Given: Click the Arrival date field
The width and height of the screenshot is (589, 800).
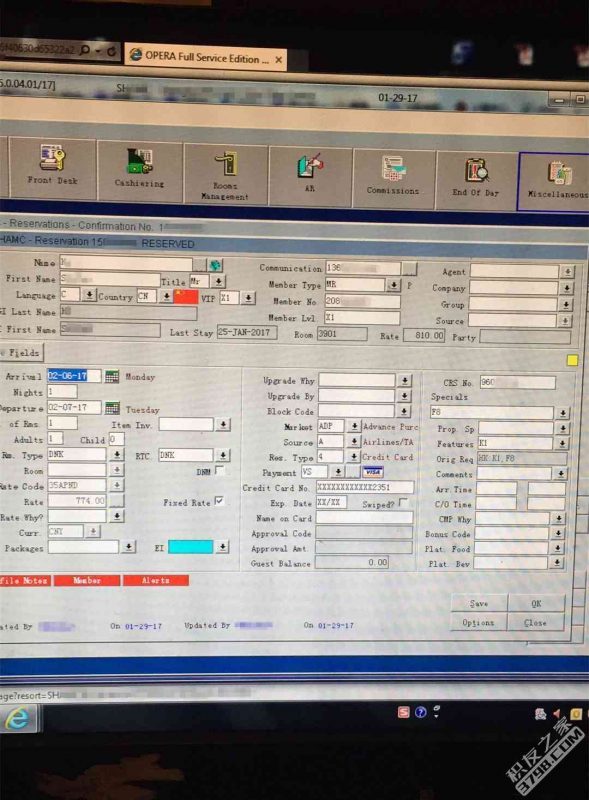Looking at the screenshot, I should click(x=74, y=376).
